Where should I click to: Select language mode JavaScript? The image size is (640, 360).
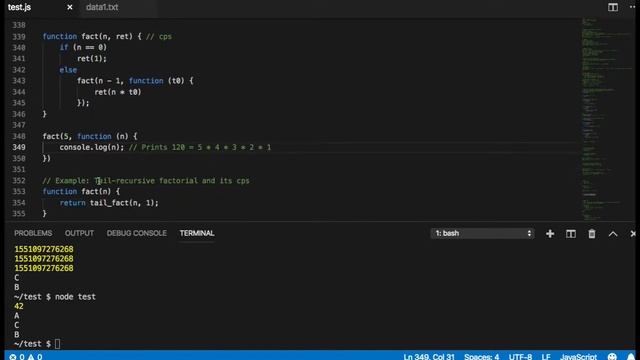tap(578, 357)
